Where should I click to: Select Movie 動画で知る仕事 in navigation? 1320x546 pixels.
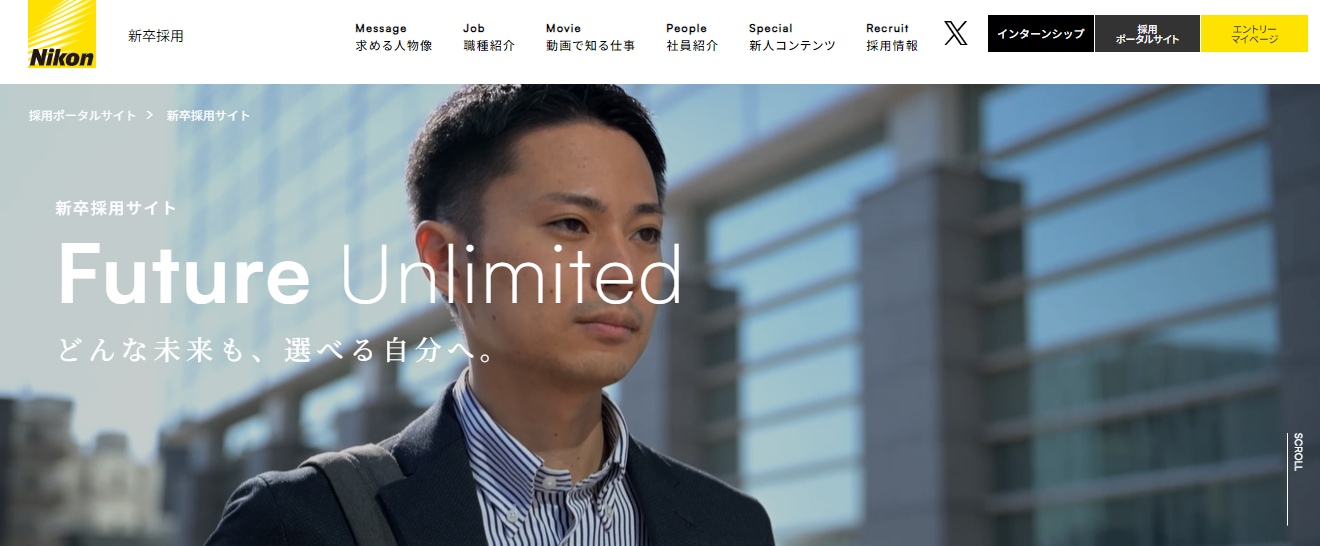point(590,37)
